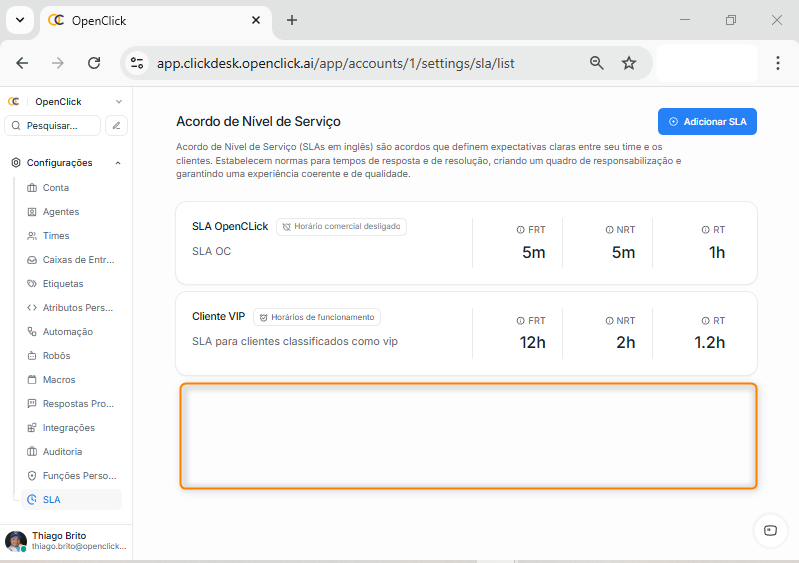Open Agentes in the settings sidebar
Image resolution: width=799 pixels, height=563 pixels.
[x=61, y=212]
